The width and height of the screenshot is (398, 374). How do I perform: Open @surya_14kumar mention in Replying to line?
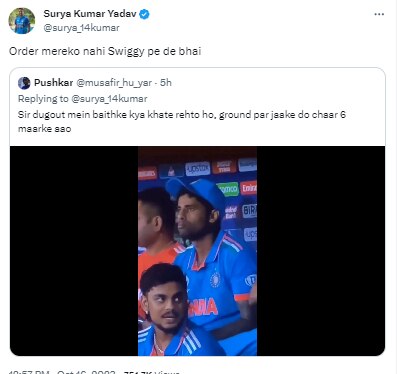pyautogui.click(x=109, y=99)
